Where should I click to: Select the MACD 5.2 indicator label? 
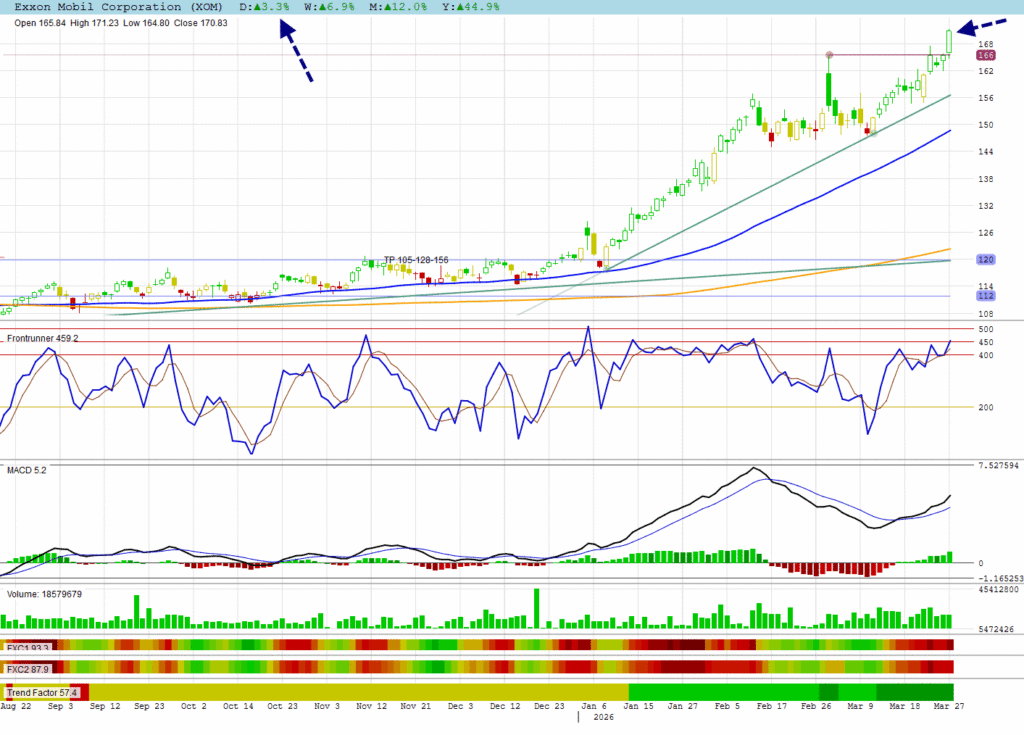(27, 469)
